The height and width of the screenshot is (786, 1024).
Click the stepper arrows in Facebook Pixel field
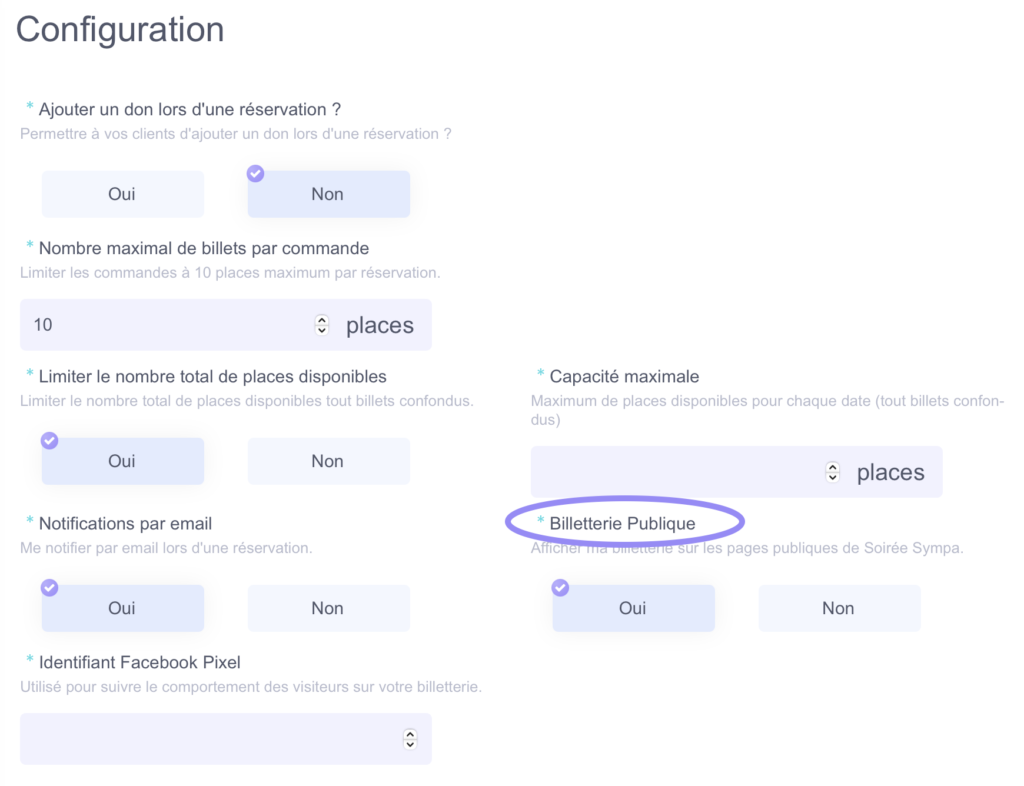click(x=409, y=739)
